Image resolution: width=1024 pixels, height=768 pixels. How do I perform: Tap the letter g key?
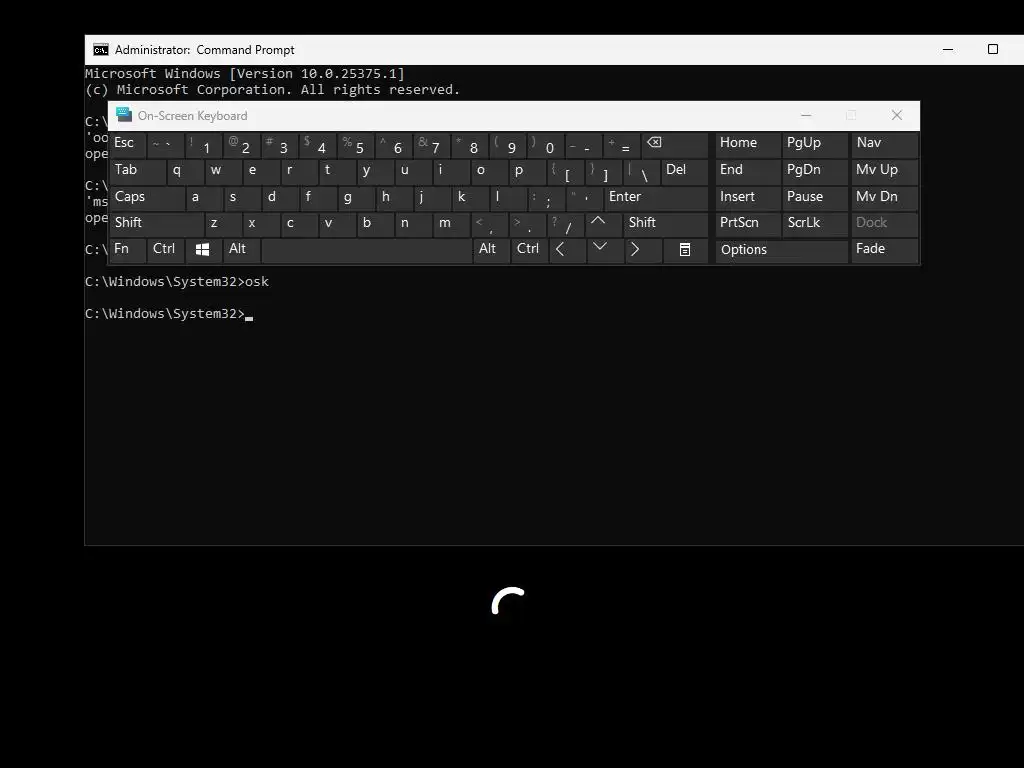(x=356, y=198)
